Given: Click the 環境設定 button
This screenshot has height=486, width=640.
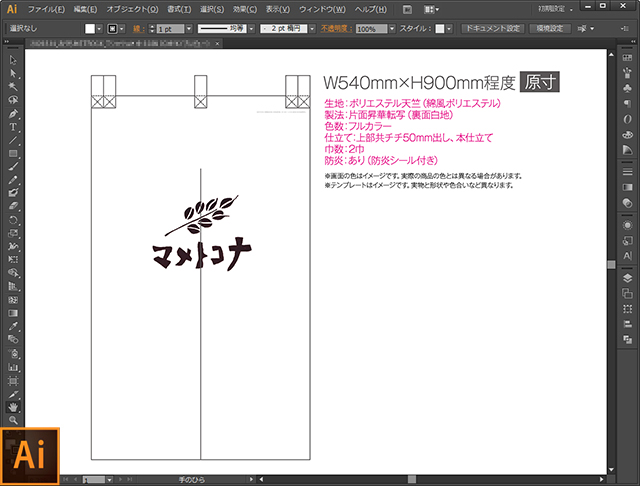Looking at the screenshot, I should pyautogui.click(x=549, y=29).
